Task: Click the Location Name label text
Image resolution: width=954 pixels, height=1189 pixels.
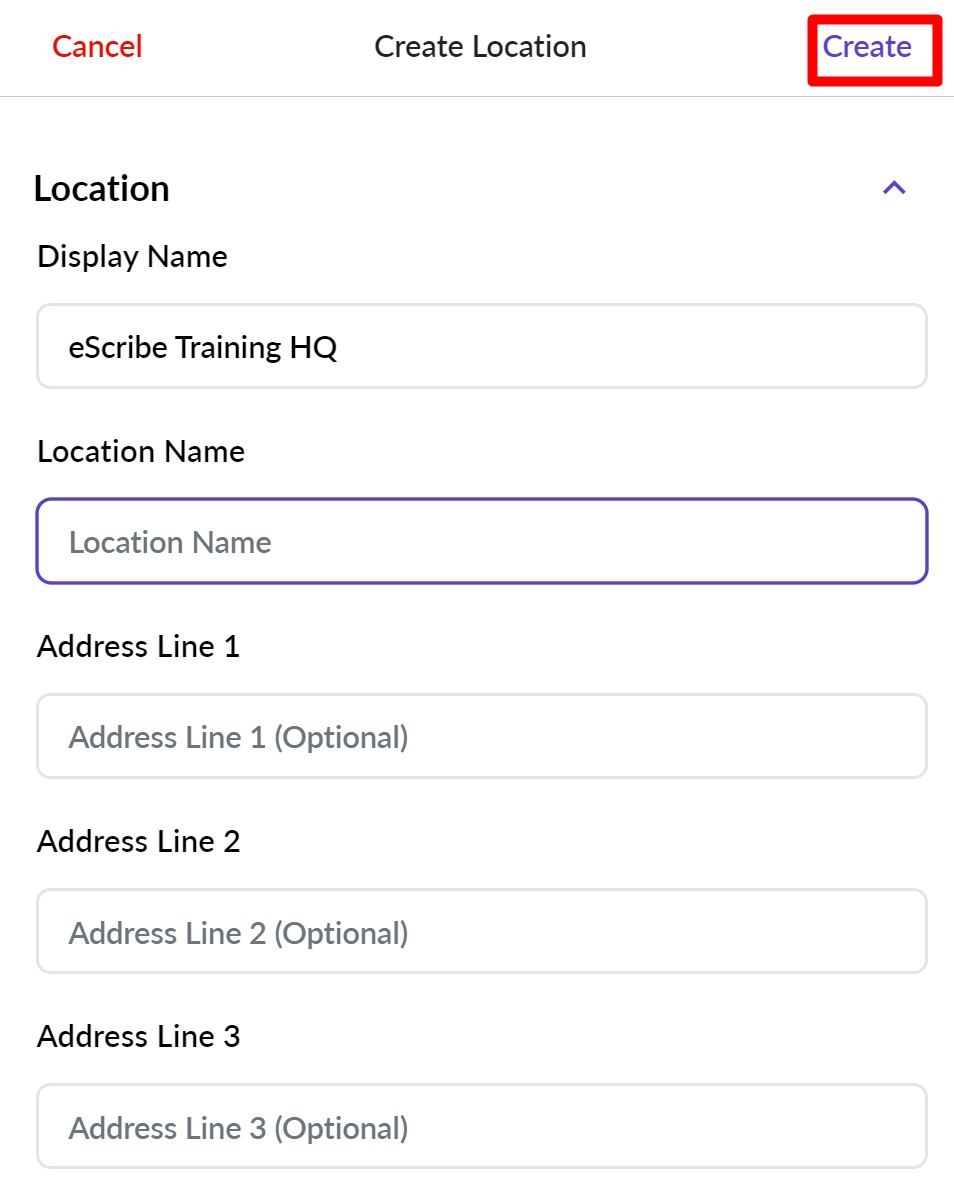Action: (141, 452)
